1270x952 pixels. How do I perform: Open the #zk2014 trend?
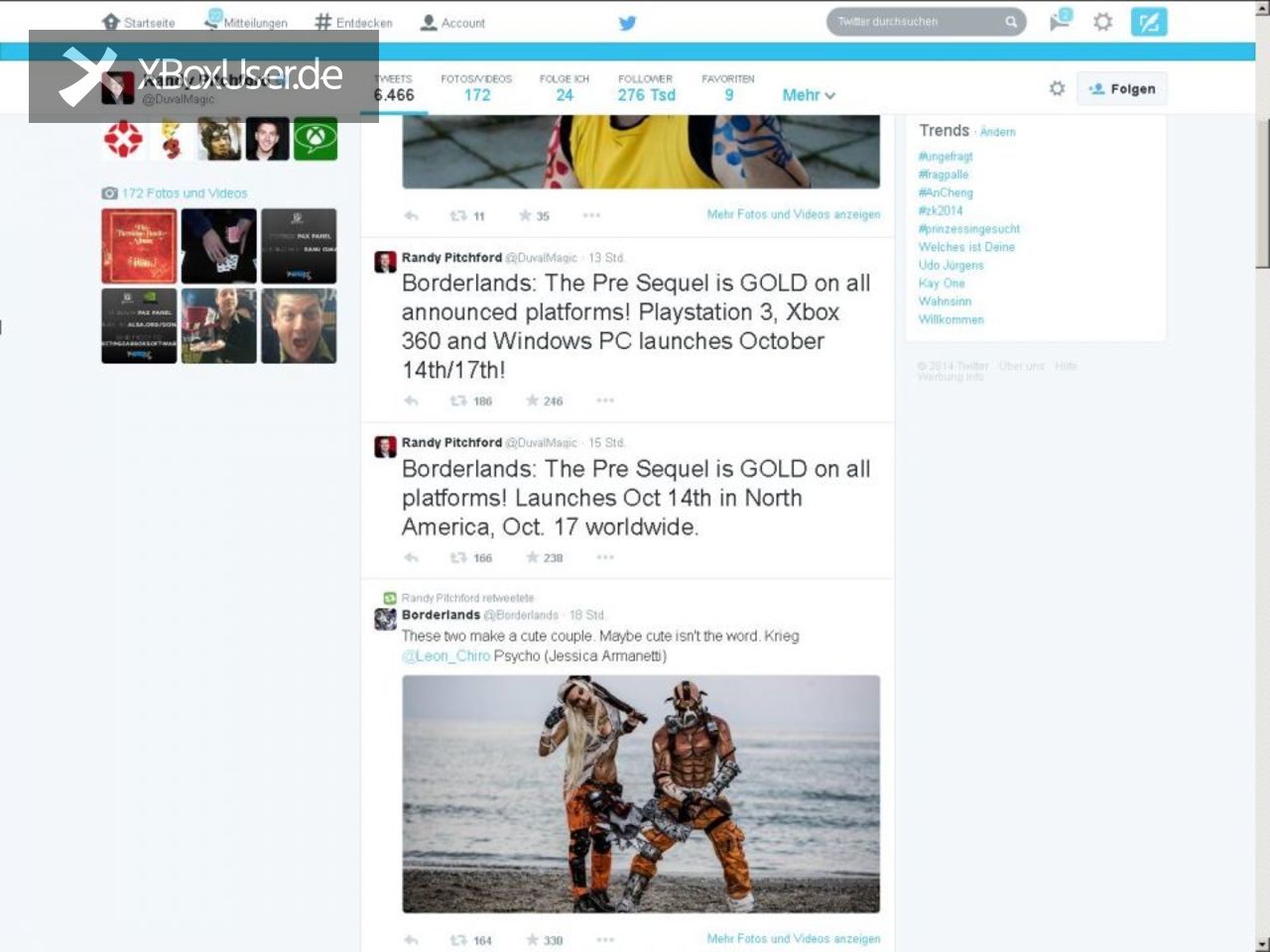941,210
